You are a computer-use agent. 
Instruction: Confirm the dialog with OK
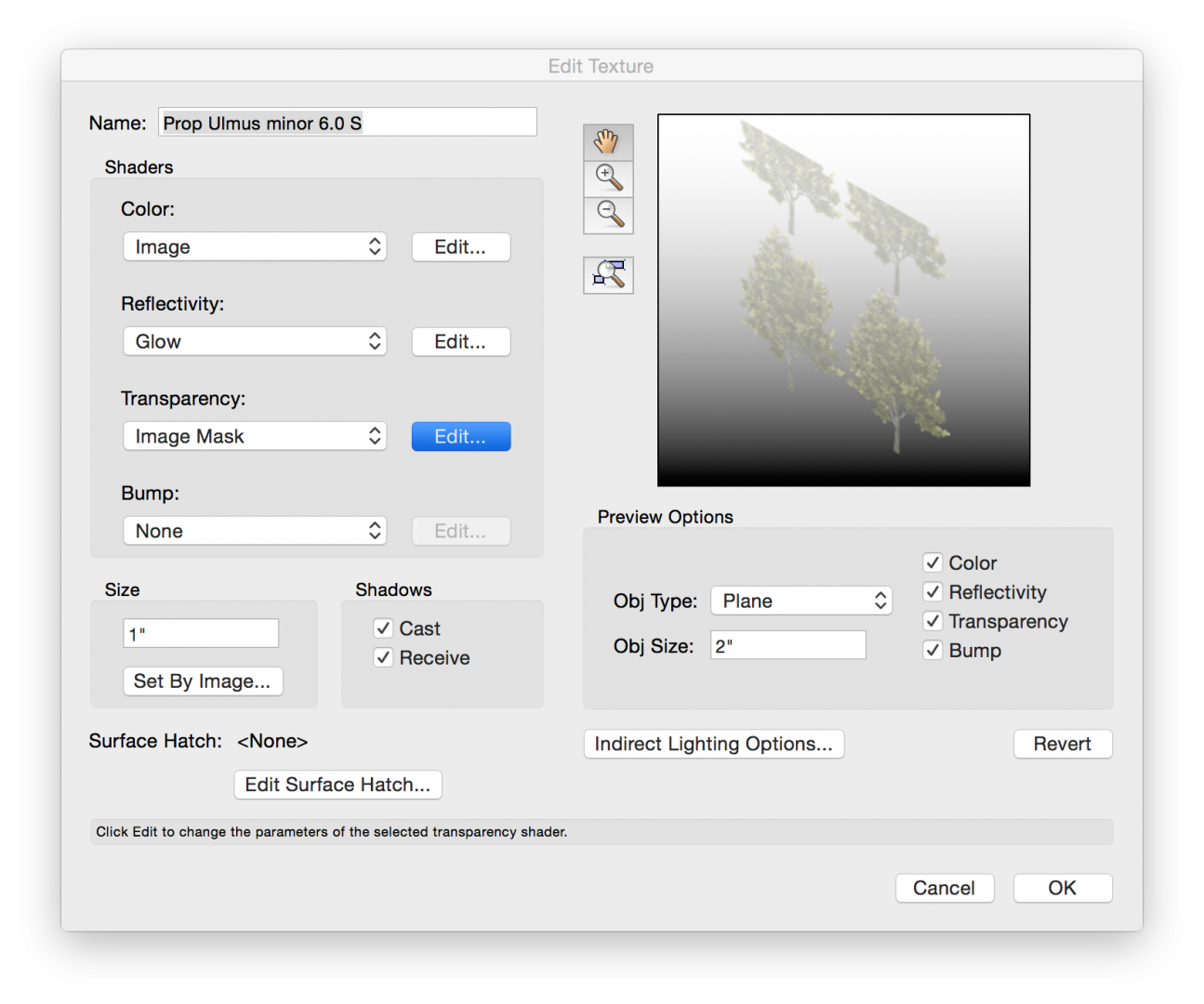click(x=1062, y=888)
